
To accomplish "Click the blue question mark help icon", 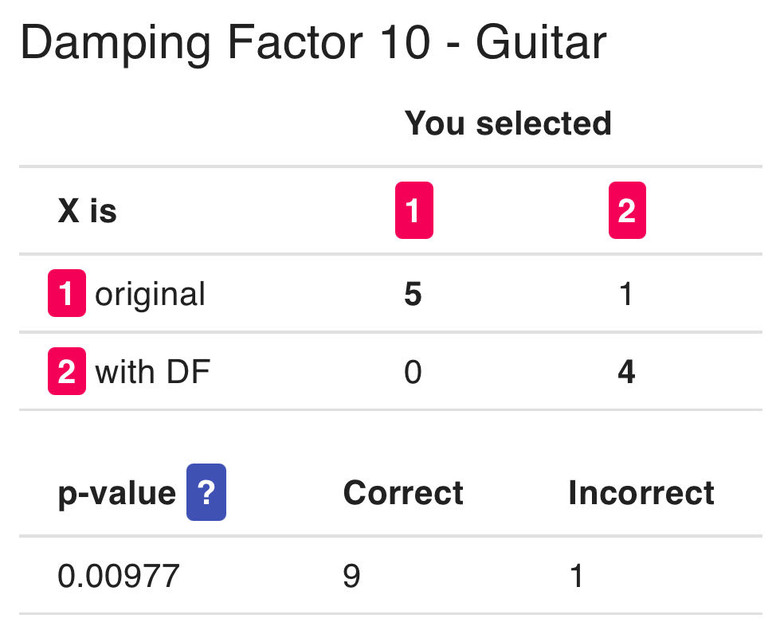I will 206,492.
